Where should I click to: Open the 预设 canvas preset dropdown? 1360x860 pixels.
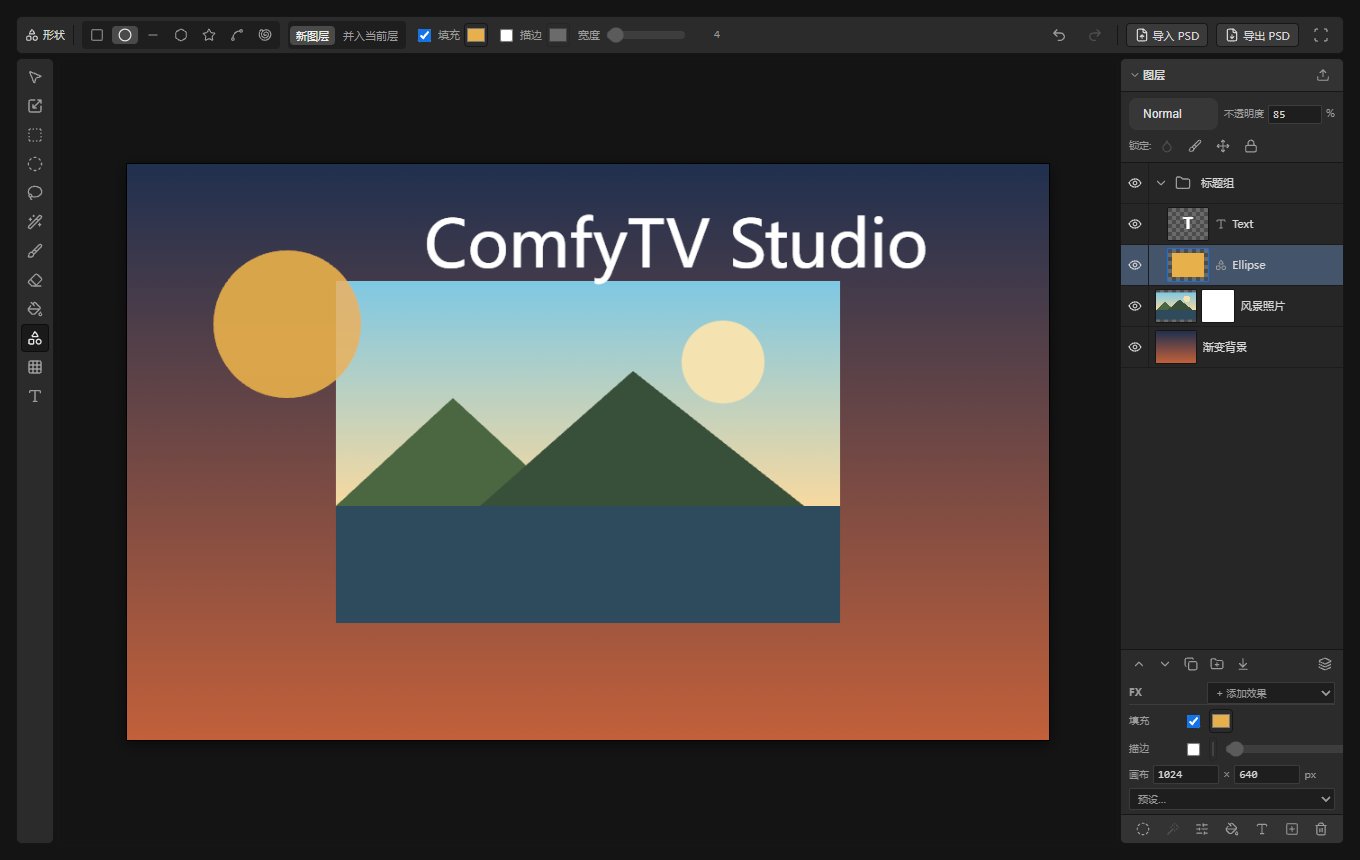pyautogui.click(x=1232, y=799)
